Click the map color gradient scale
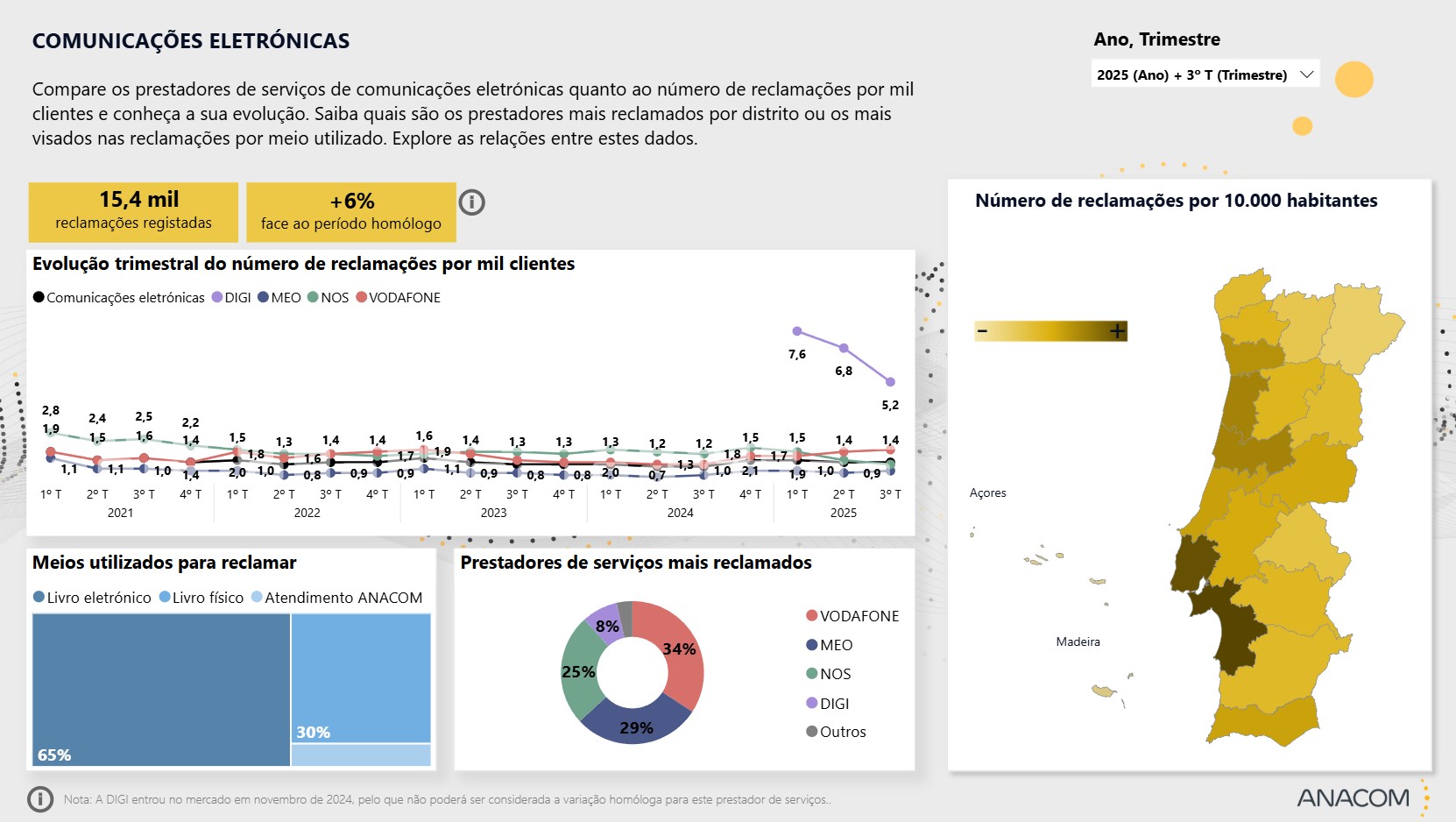 (x=1050, y=331)
